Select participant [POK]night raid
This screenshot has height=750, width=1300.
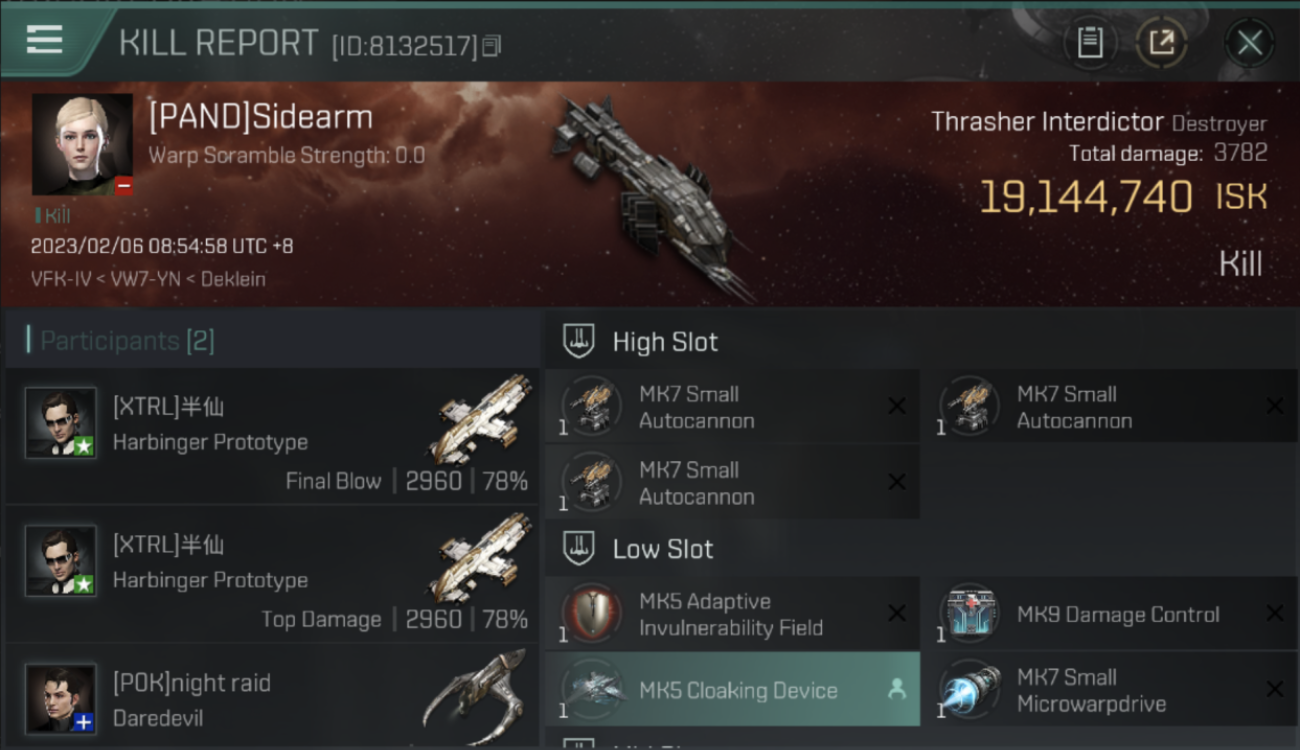(x=272, y=698)
